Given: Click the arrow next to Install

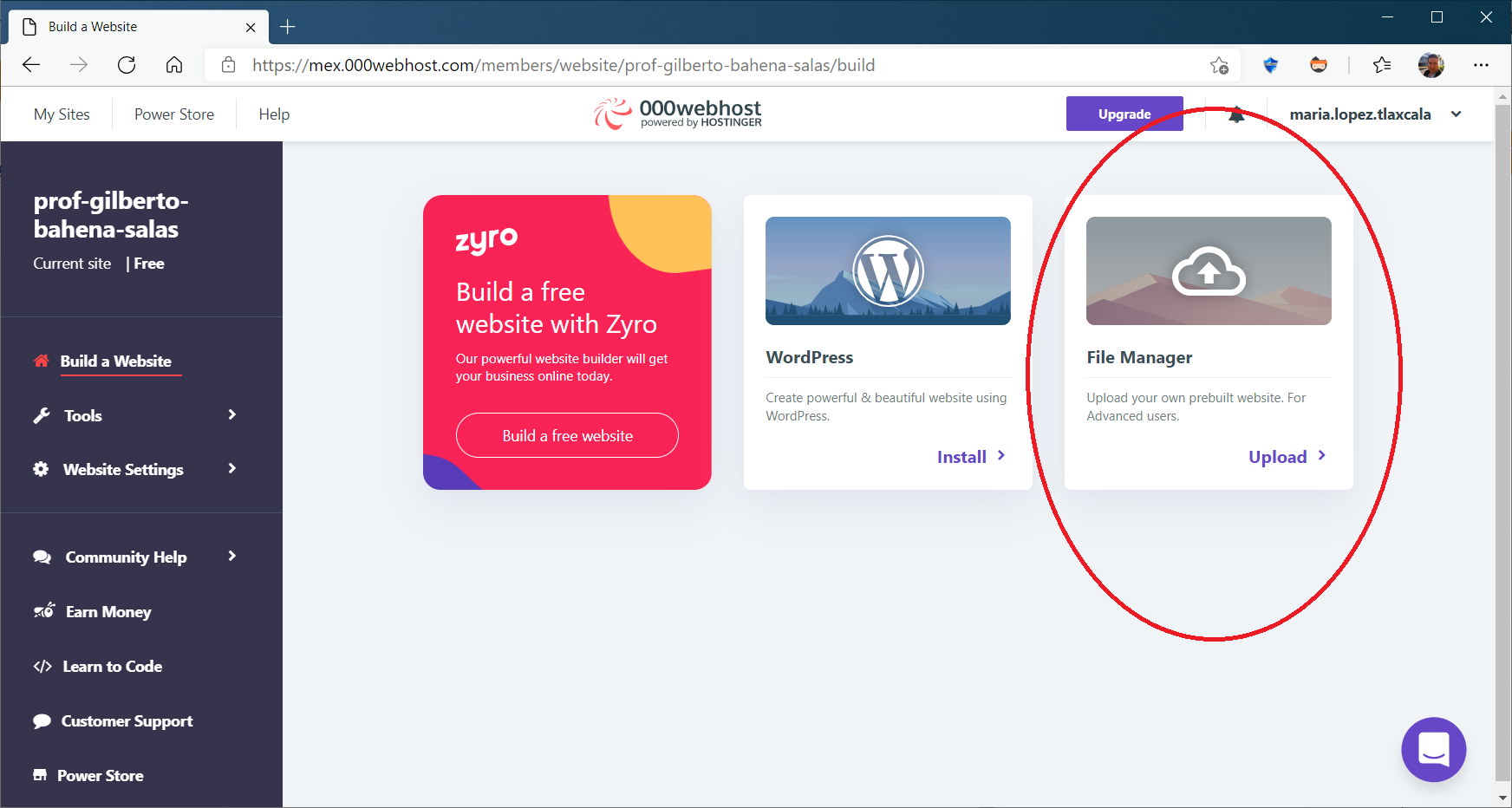Looking at the screenshot, I should [x=1001, y=455].
